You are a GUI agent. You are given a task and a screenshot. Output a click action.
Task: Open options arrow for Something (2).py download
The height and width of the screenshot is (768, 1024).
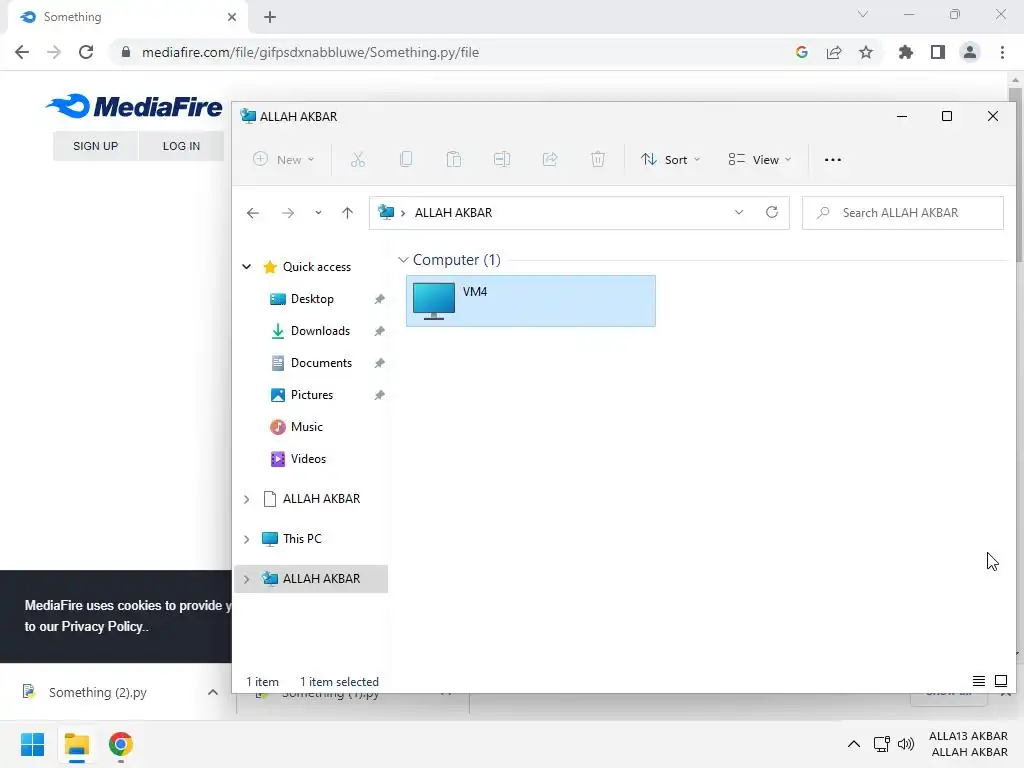coord(212,692)
